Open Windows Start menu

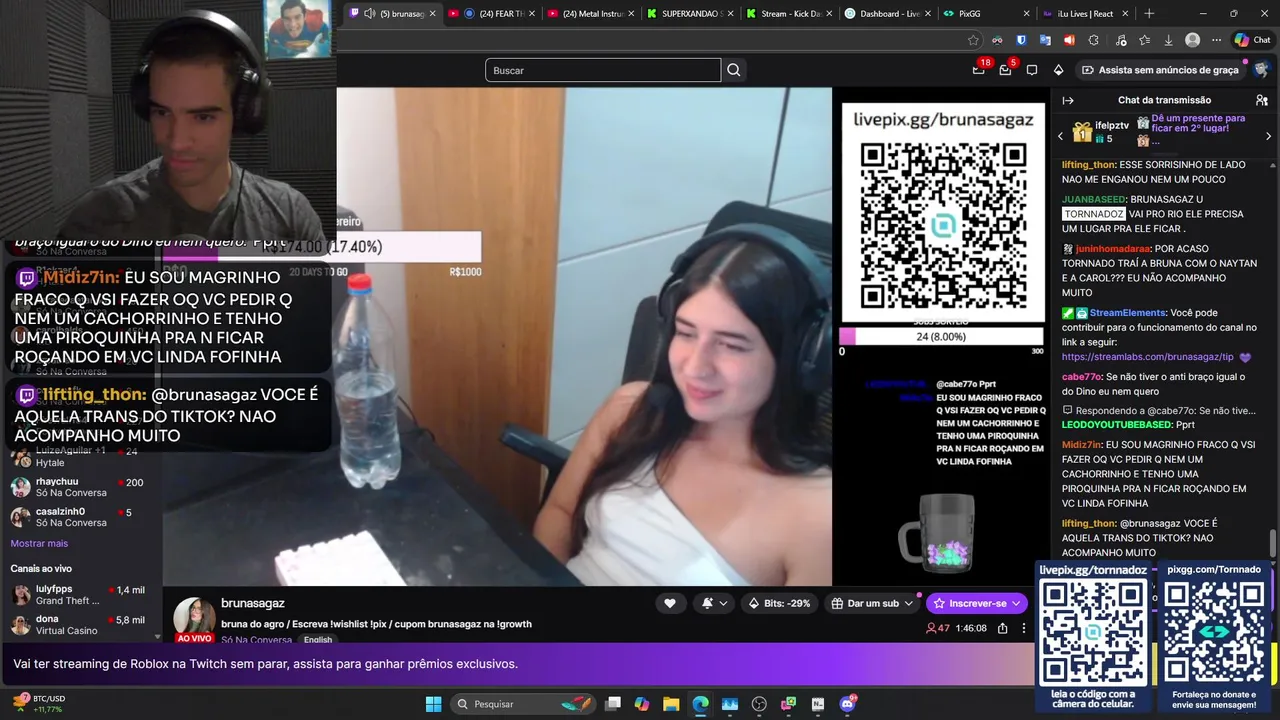point(433,704)
